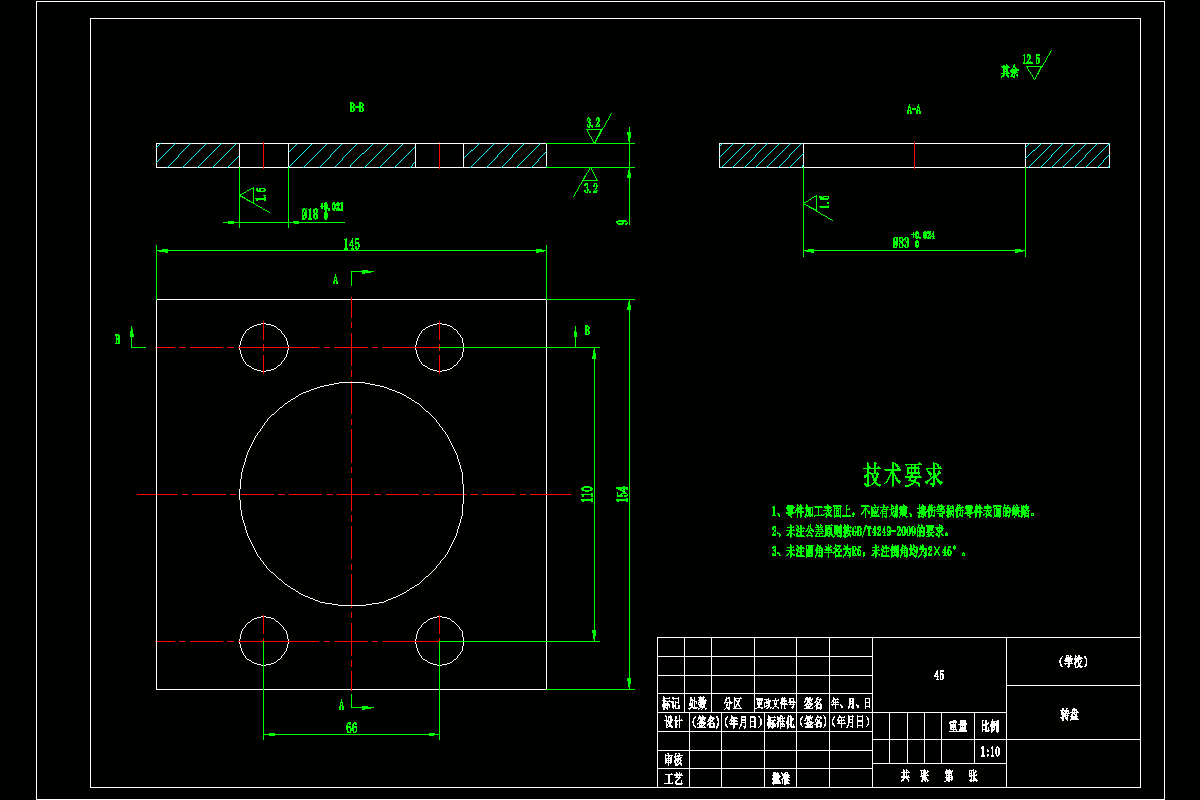Select the 标准化 cell

click(780, 722)
